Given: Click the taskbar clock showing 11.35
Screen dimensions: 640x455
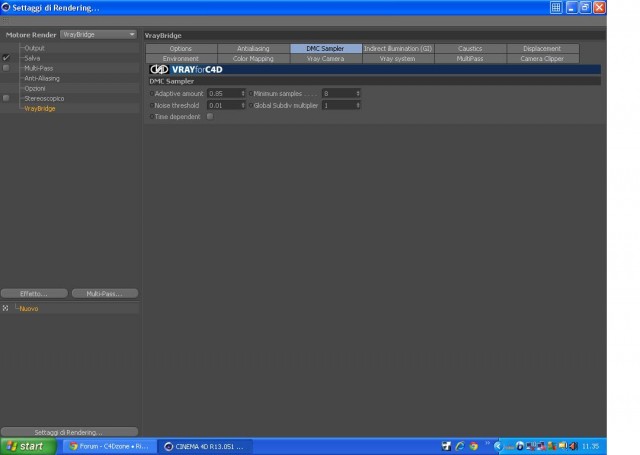Looking at the screenshot, I should point(591,446).
